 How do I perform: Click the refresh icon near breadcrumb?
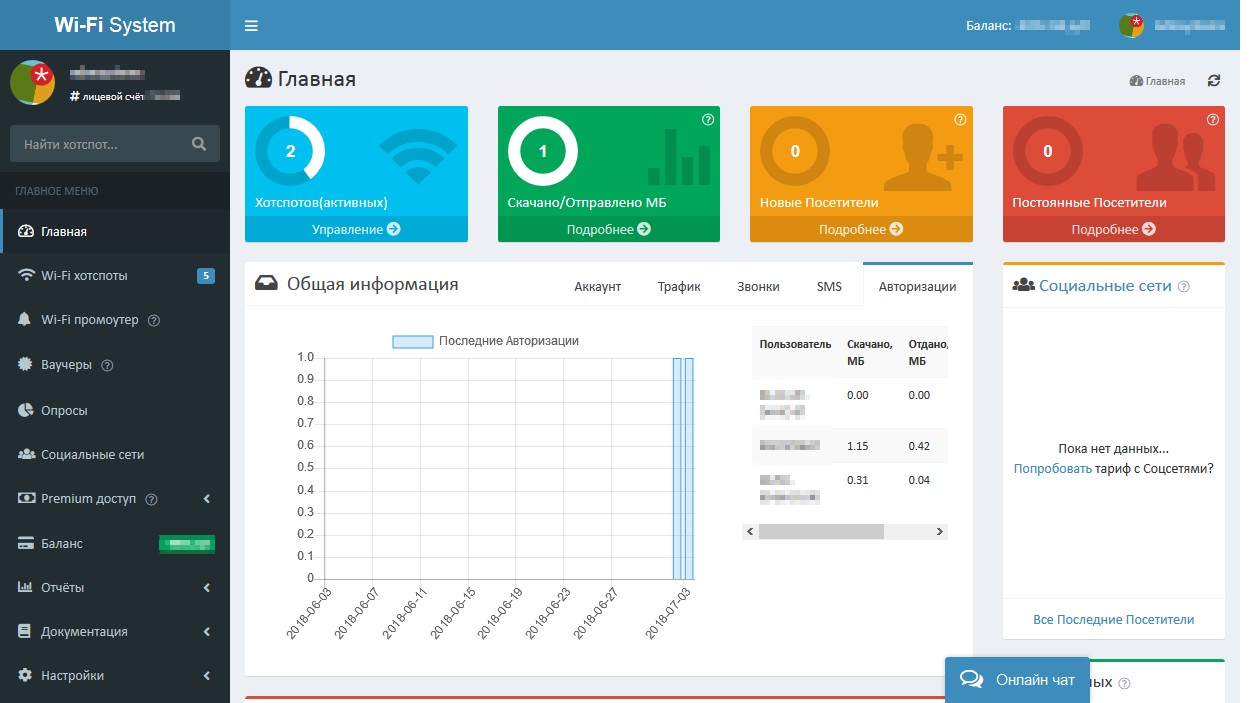tap(1214, 81)
